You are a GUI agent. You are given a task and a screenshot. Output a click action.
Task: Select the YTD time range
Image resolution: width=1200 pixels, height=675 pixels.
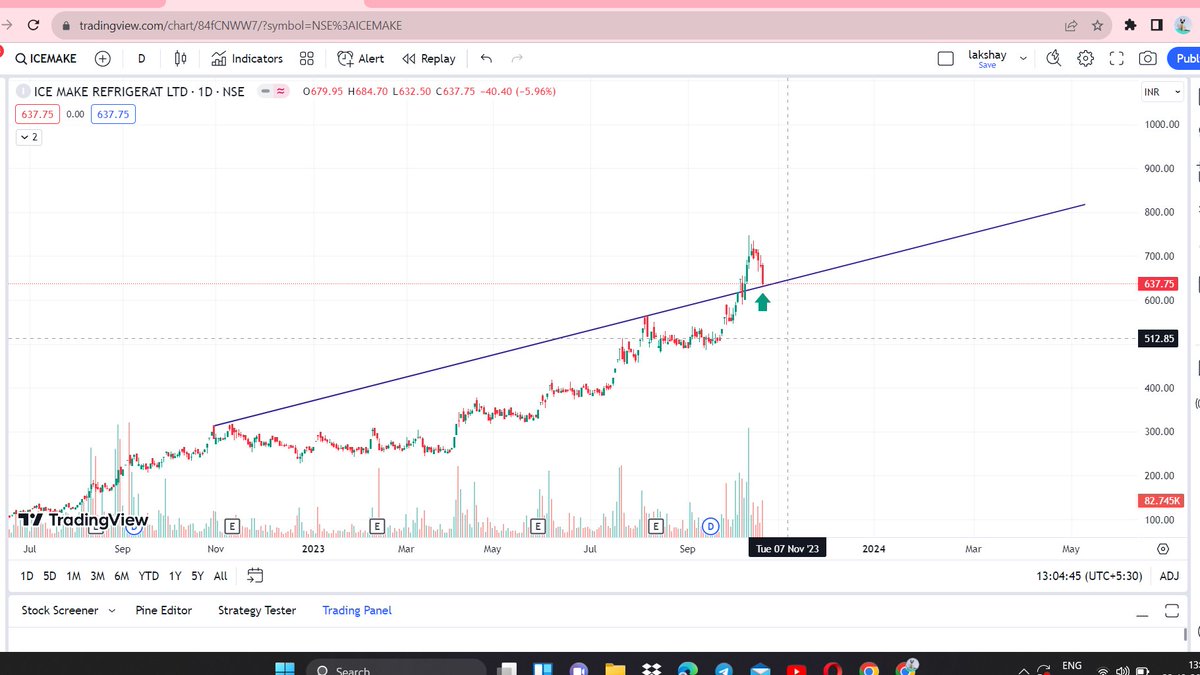pos(149,576)
